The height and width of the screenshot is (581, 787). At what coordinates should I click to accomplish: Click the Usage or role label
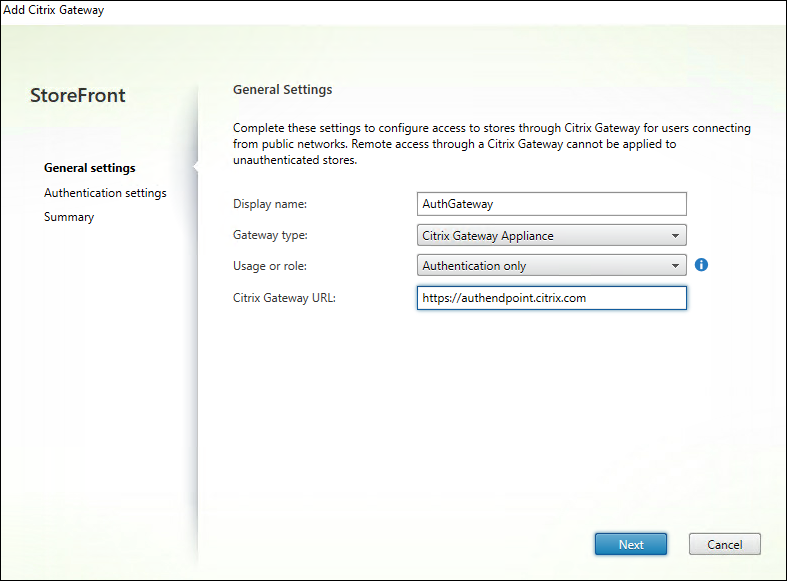coord(271,266)
